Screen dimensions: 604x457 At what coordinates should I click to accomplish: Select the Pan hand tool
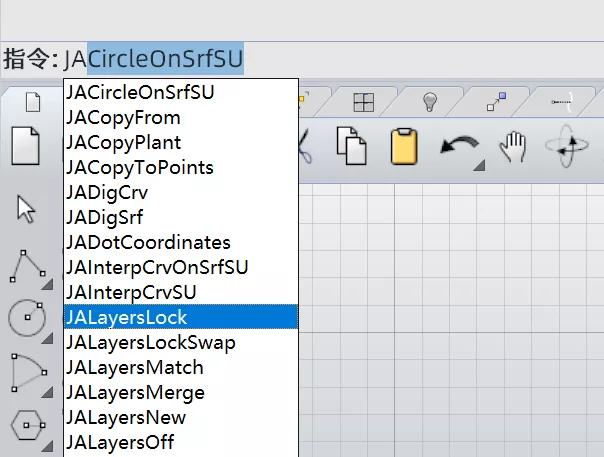point(512,146)
